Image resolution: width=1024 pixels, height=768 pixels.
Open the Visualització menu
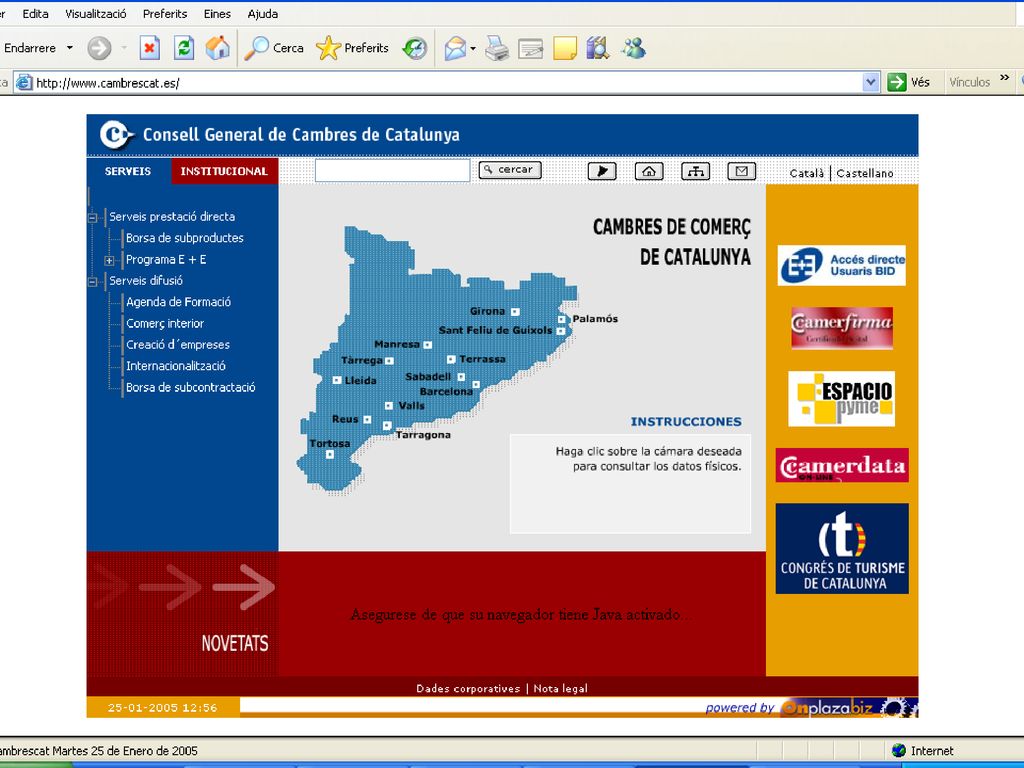coord(96,14)
